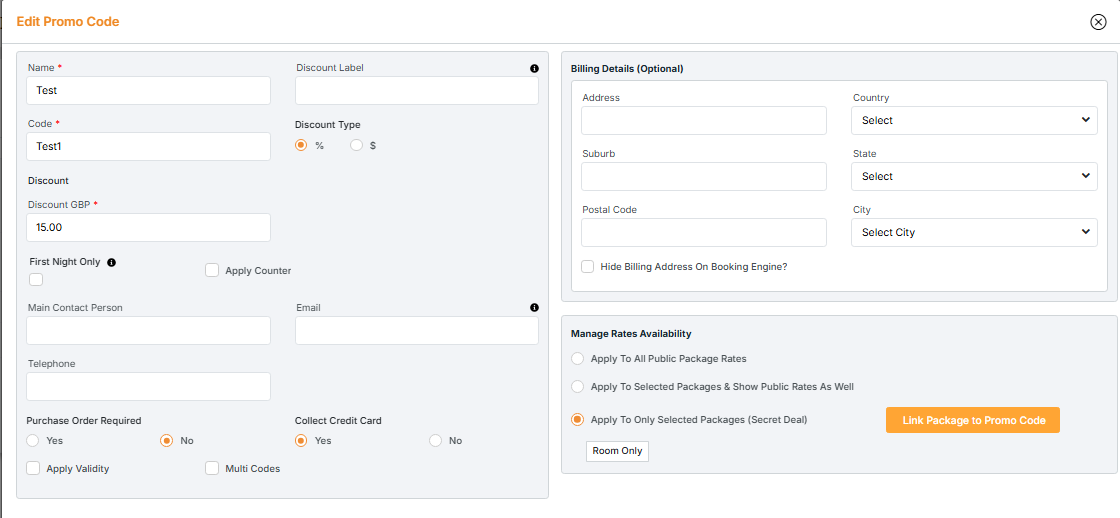Choose No for Collect Credit Card
This screenshot has width=1120, height=518.
pos(436,440)
